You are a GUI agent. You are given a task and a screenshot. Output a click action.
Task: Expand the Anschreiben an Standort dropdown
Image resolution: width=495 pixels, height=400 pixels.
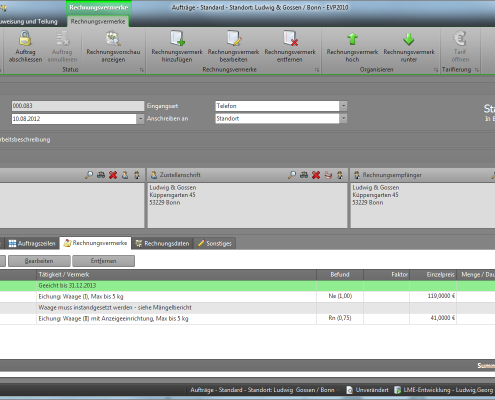click(343, 119)
